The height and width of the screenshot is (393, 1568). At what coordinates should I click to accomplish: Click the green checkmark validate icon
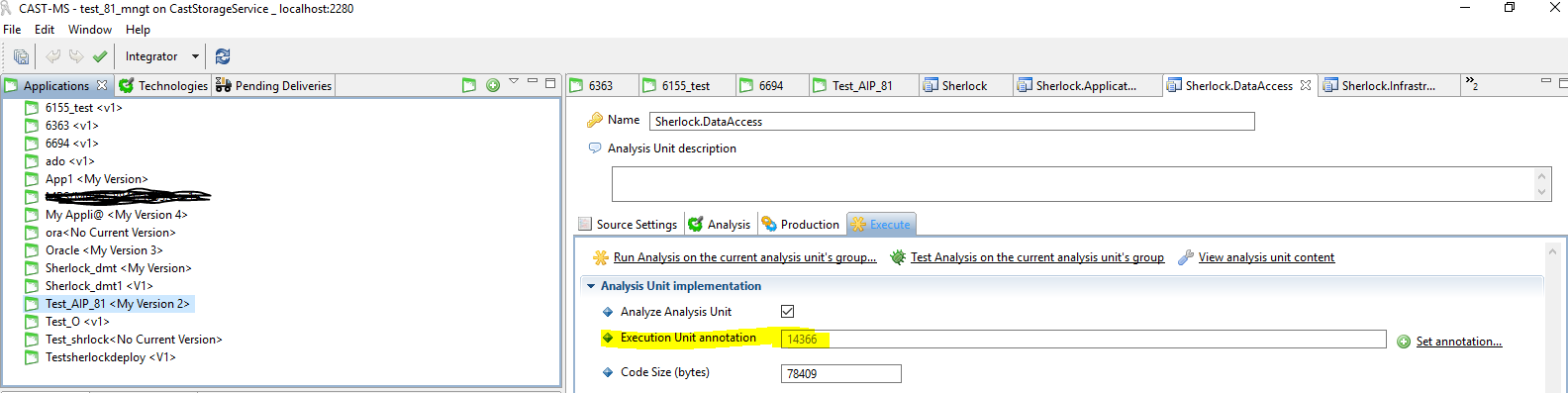point(100,56)
